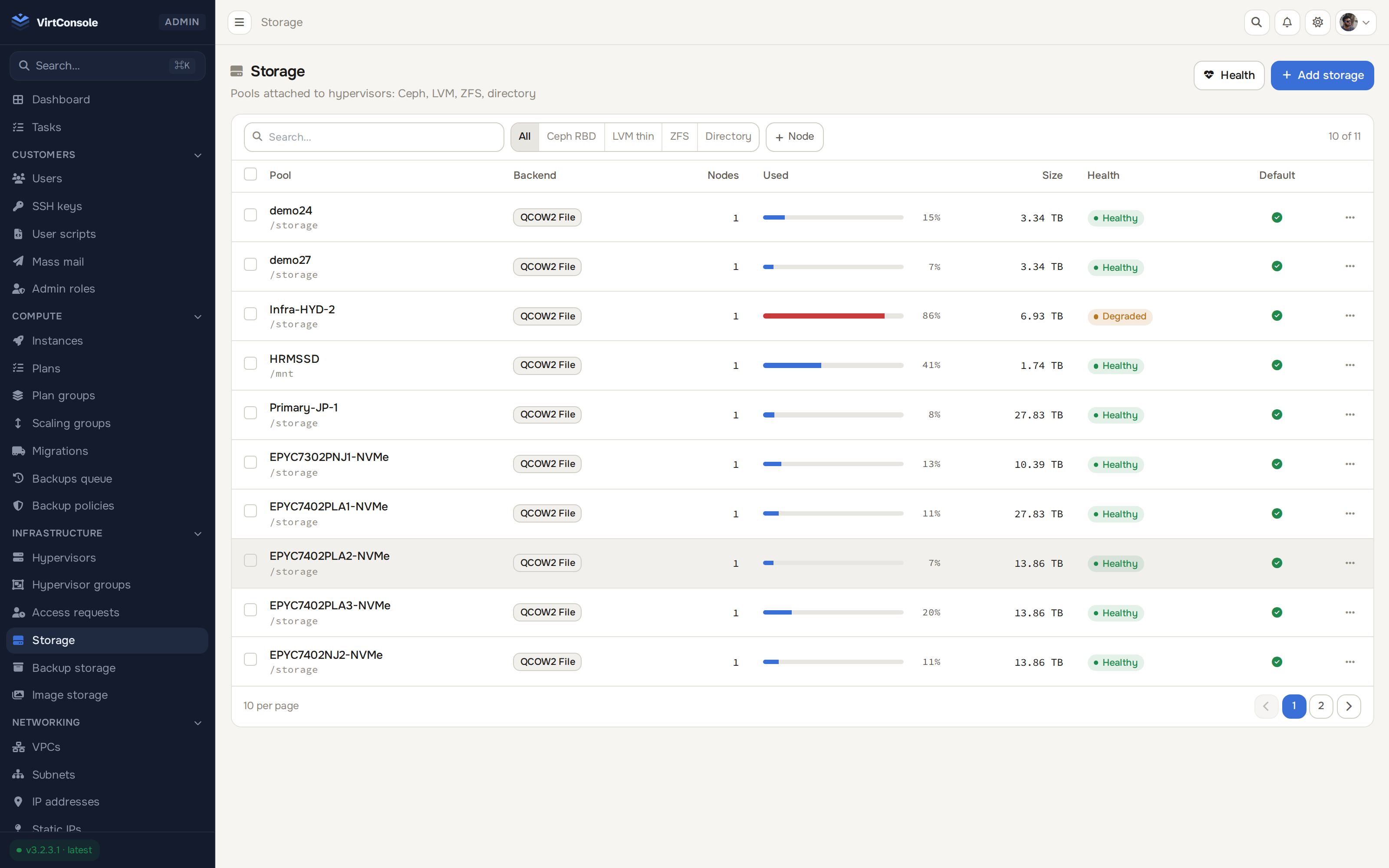This screenshot has width=1389, height=868.
Task: Open VPCs in sidebar
Action: point(107,747)
